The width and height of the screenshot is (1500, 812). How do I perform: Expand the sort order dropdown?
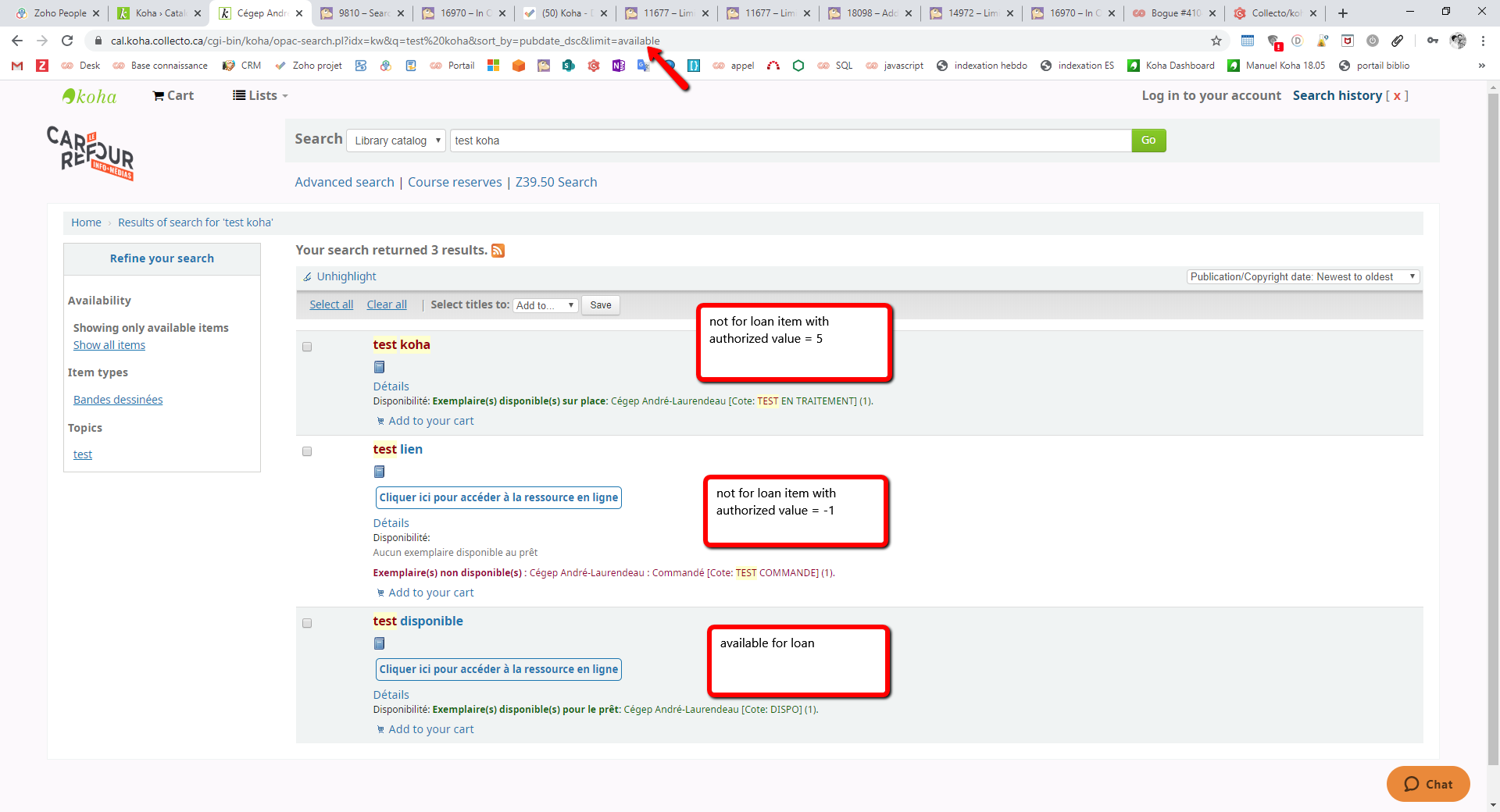(1302, 277)
